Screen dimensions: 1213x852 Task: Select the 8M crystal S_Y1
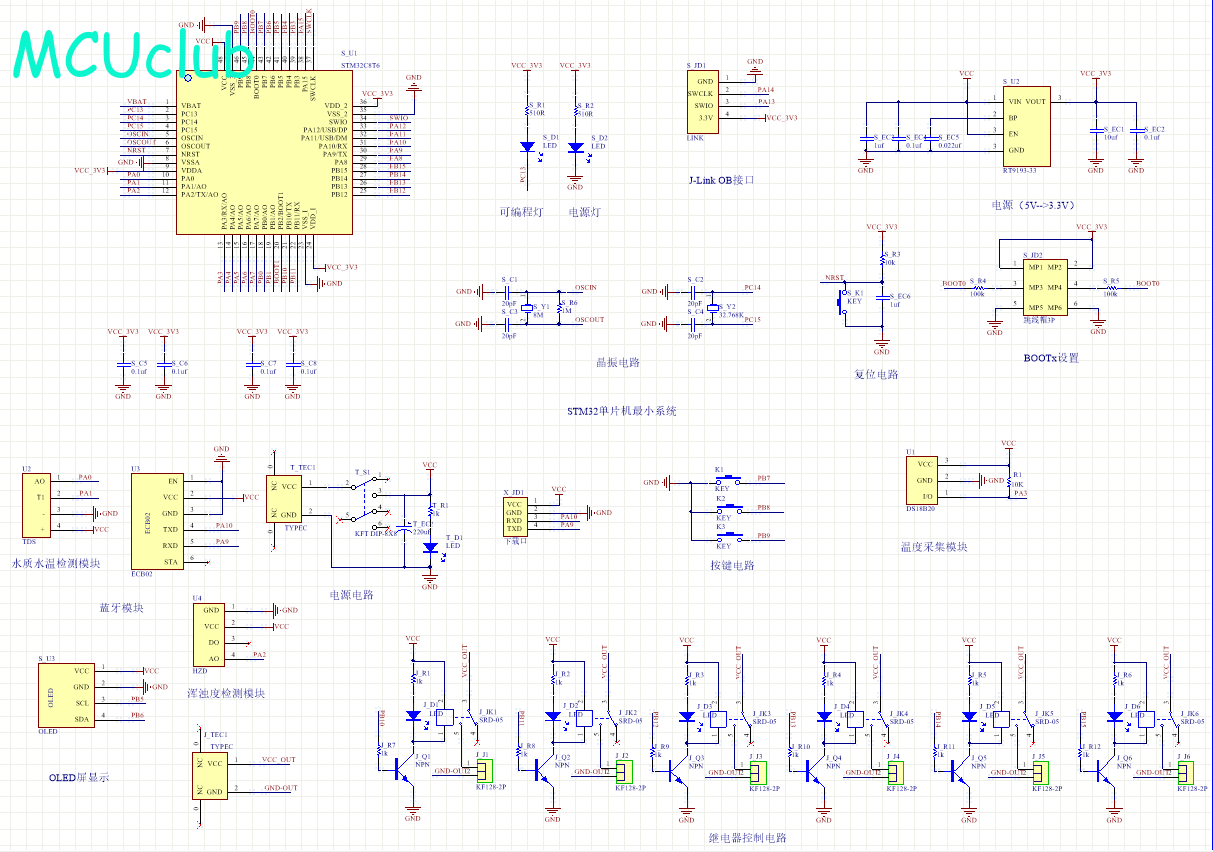tap(529, 308)
